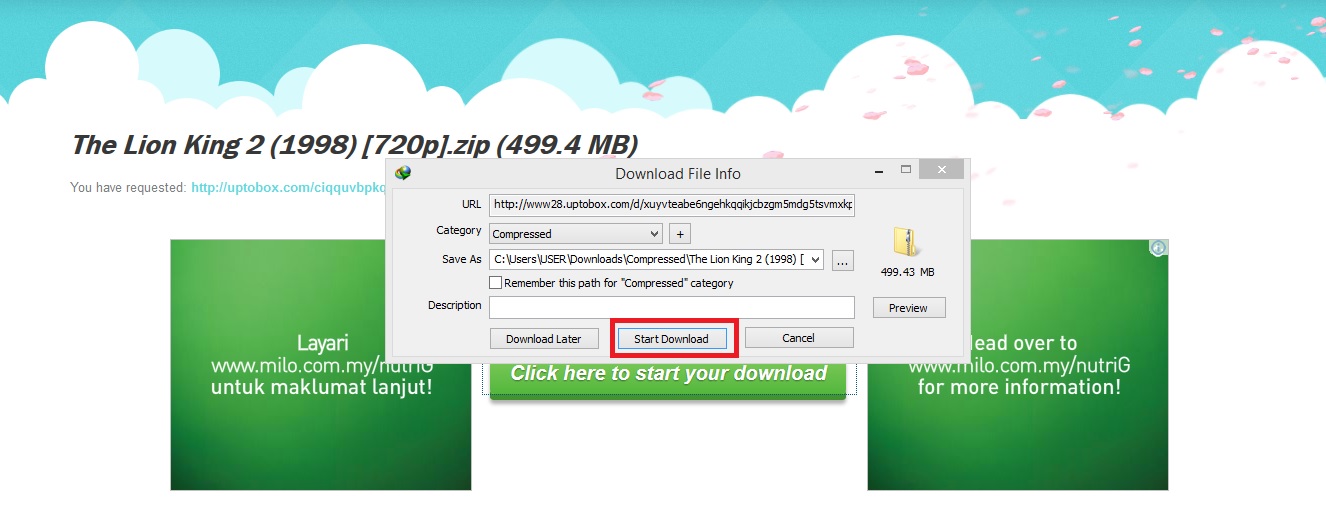This screenshot has width=1326, height=516.
Task: Click the IDM icon in the title bar
Action: (x=403, y=172)
